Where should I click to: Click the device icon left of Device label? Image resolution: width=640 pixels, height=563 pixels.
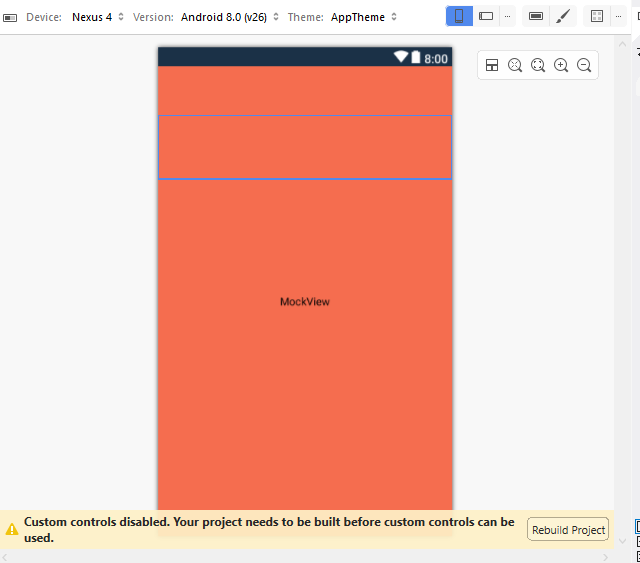[x=10, y=18]
